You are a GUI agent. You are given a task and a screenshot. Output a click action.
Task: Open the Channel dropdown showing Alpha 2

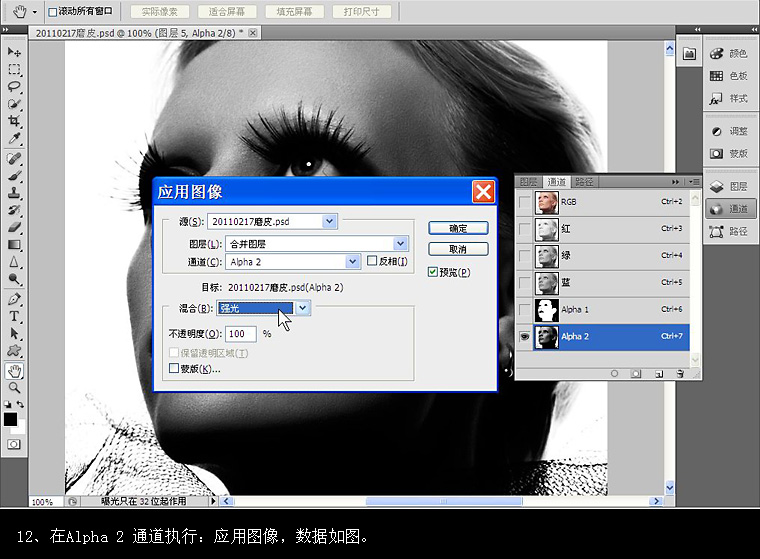[352, 262]
